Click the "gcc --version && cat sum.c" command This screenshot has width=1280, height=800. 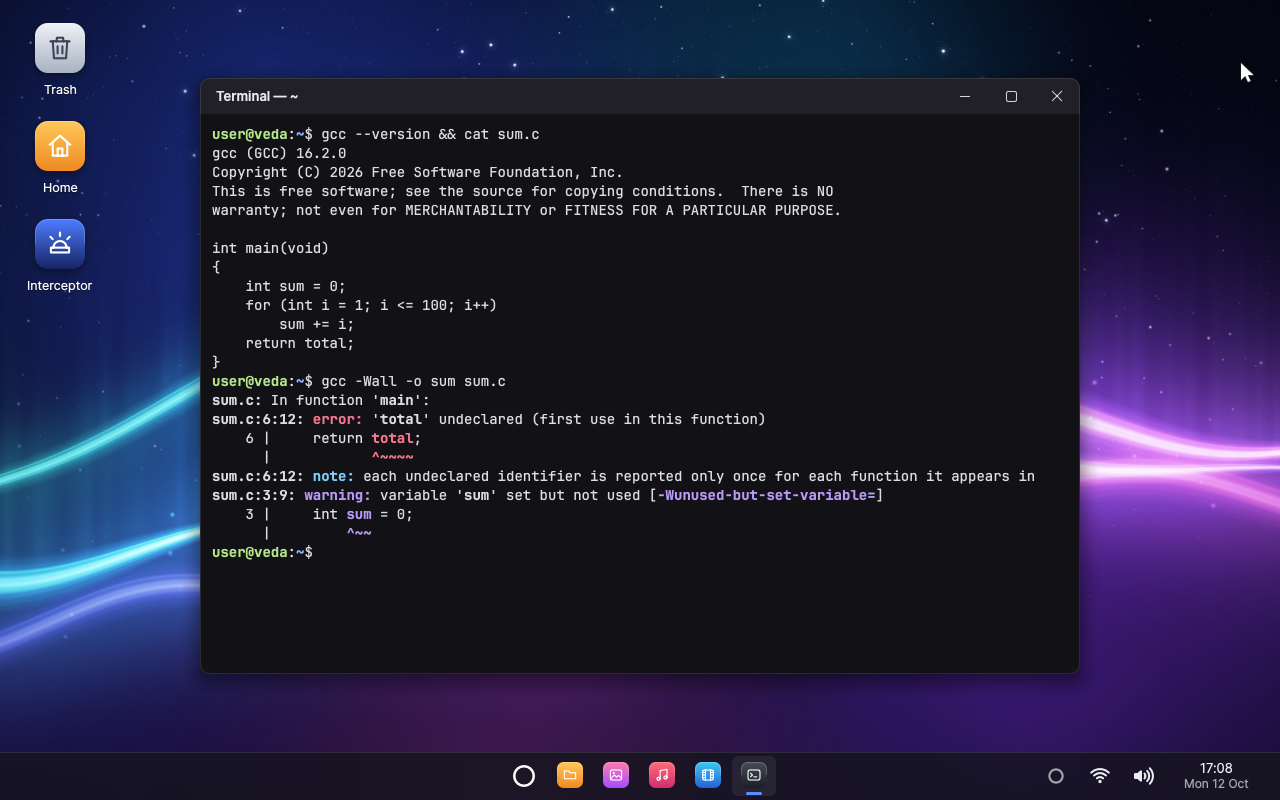point(430,134)
